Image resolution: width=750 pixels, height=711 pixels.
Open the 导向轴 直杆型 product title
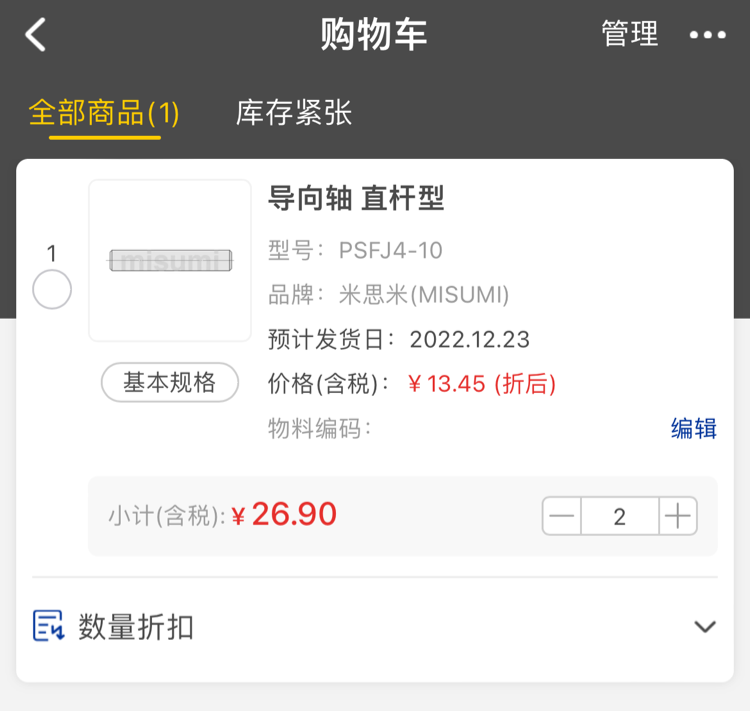(356, 199)
